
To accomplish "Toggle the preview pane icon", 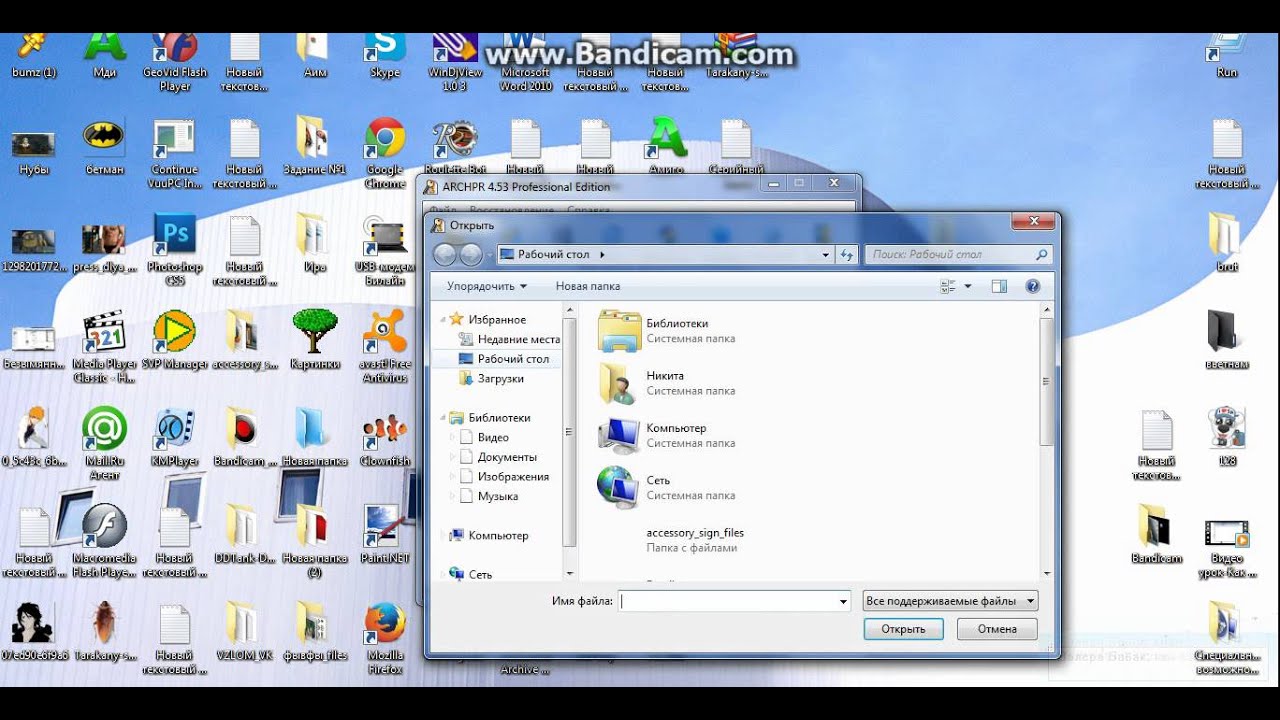I will pos(999,286).
